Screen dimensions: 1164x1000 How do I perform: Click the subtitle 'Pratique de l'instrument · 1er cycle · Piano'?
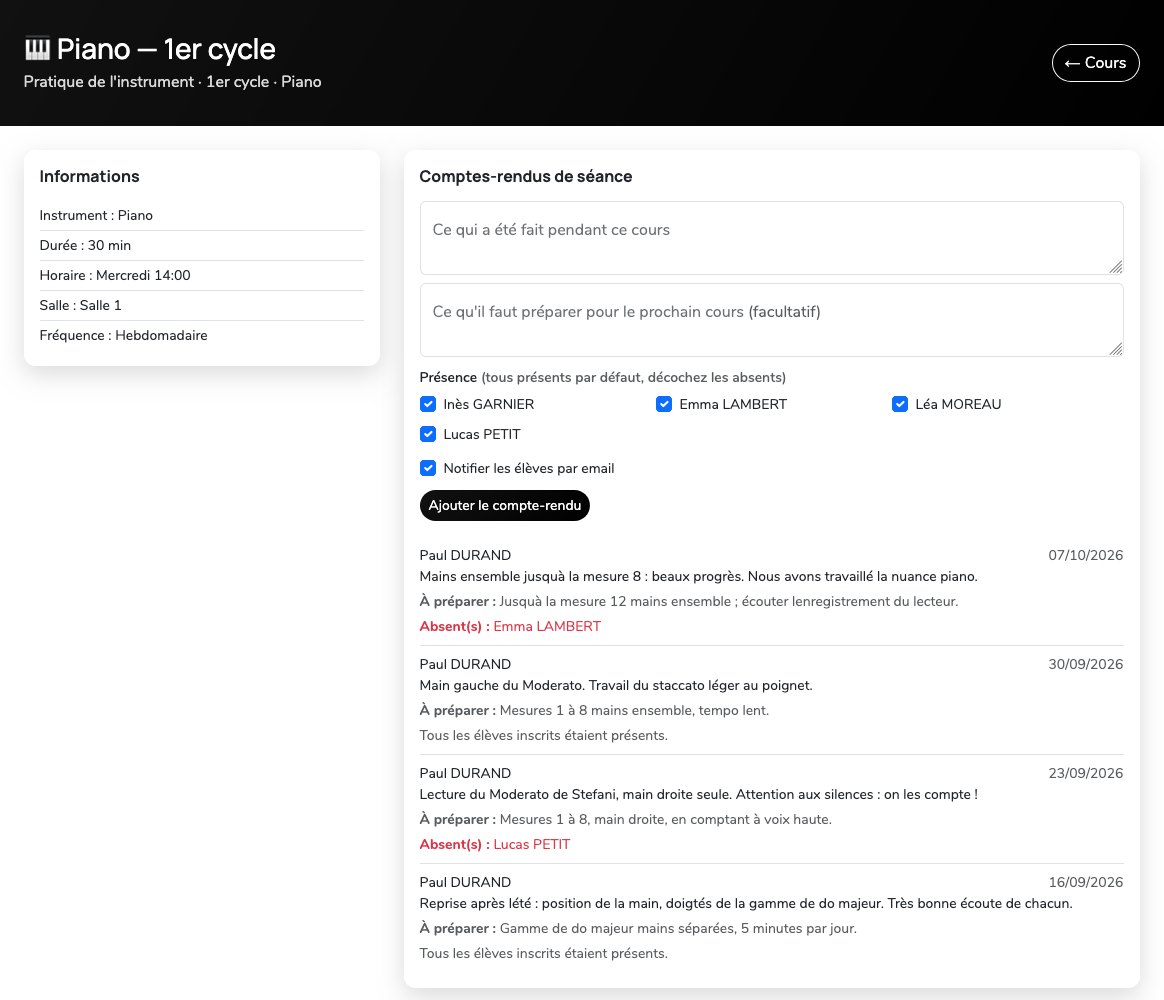pyautogui.click(x=172, y=82)
